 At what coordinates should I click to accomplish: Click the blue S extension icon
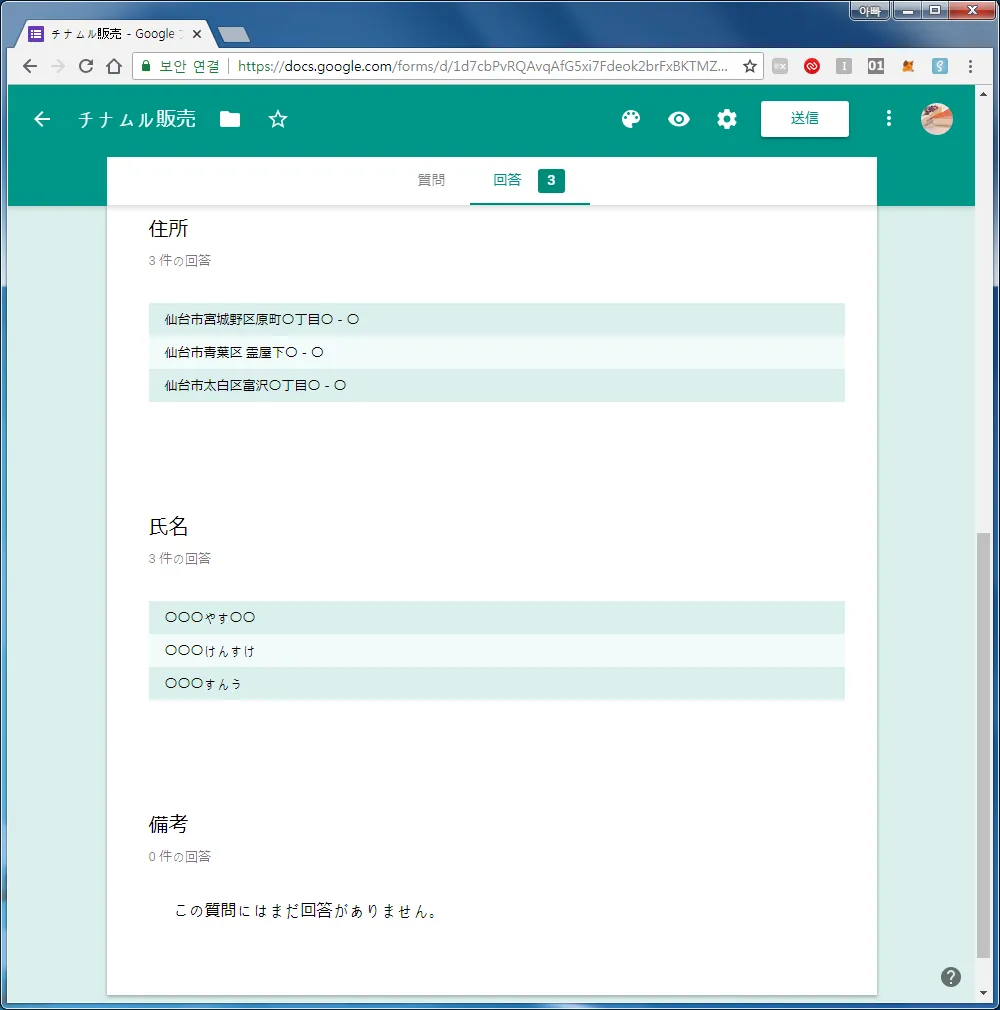click(939, 66)
